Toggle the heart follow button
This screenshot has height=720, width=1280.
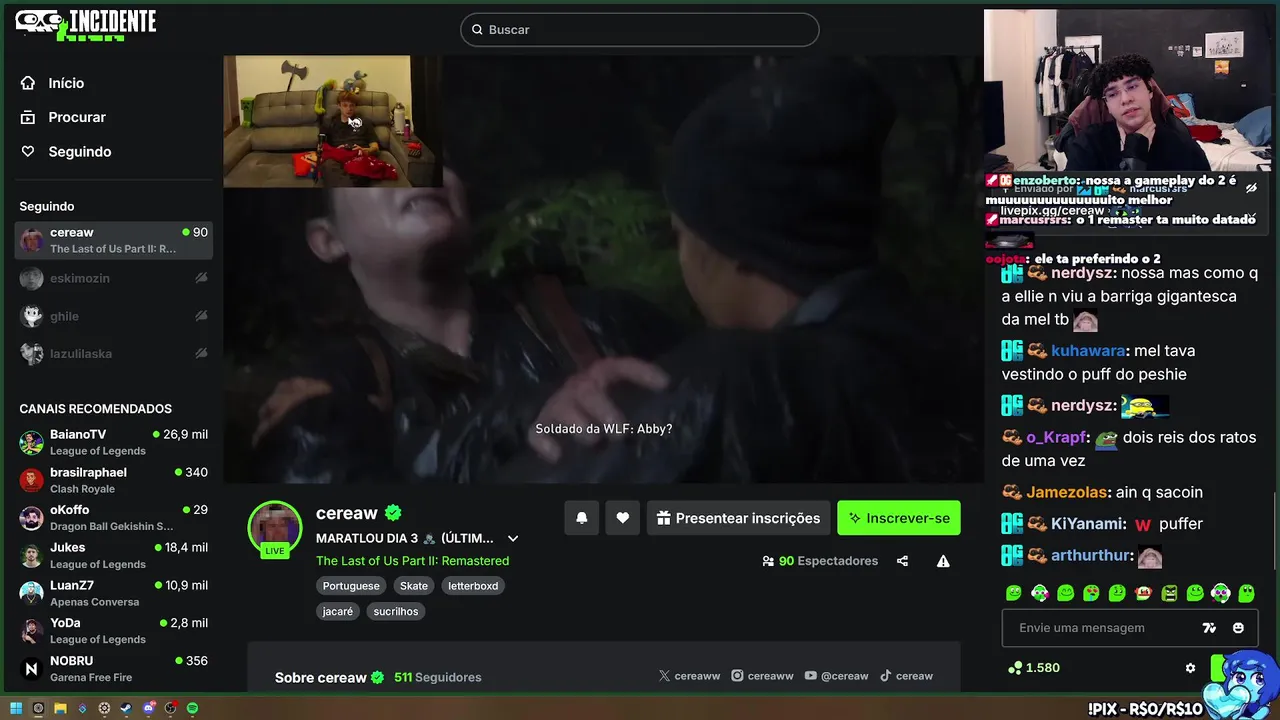[622, 518]
